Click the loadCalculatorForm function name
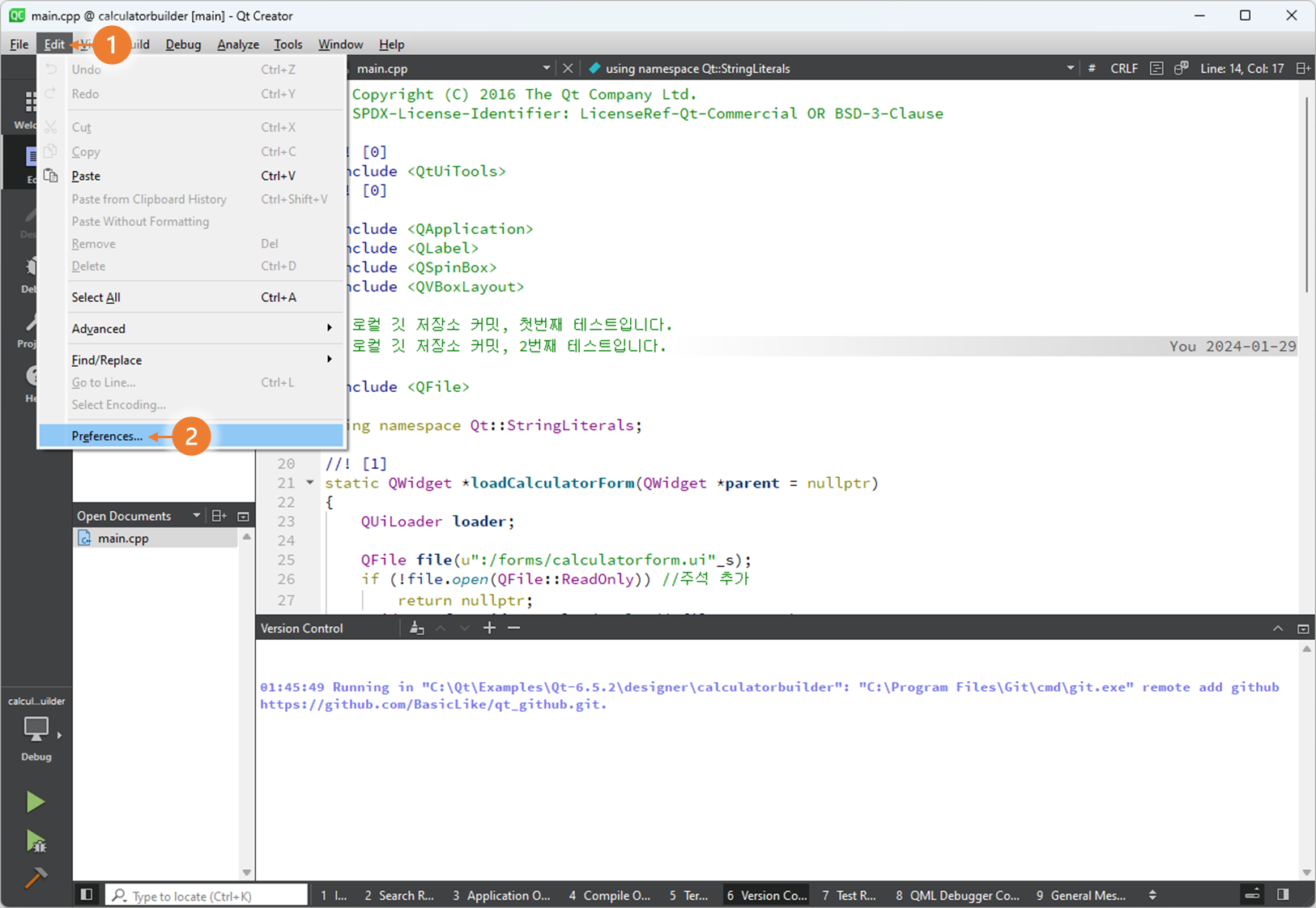The image size is (1316, 908). (x=552, y=483)
